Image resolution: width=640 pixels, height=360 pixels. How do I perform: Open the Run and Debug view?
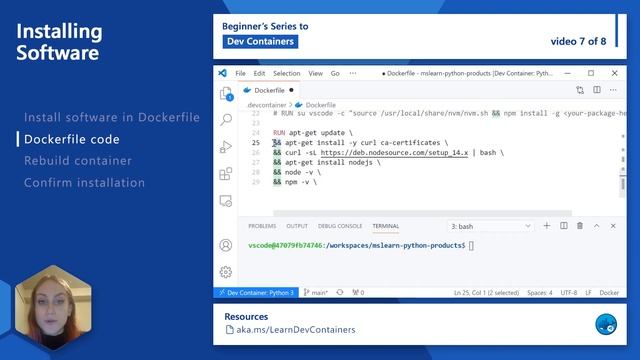(226, 147)
